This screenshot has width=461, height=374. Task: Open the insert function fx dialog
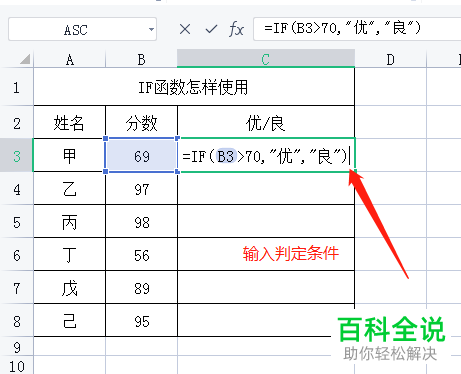point(236,29)
